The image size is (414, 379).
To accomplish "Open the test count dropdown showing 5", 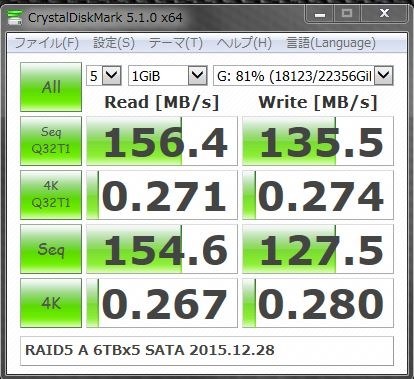I will [x=104, y=76].
